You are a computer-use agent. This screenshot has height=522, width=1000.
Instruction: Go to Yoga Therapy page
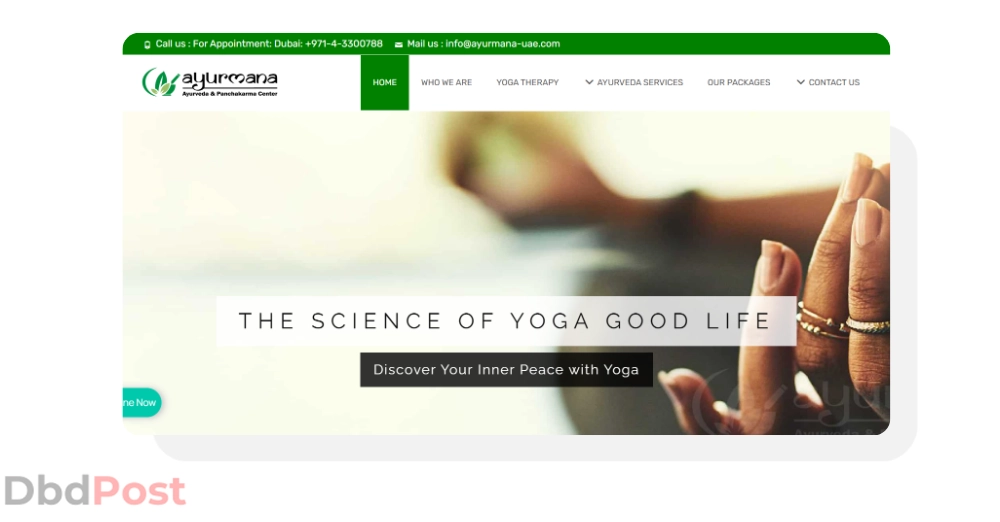coord(527,82)
